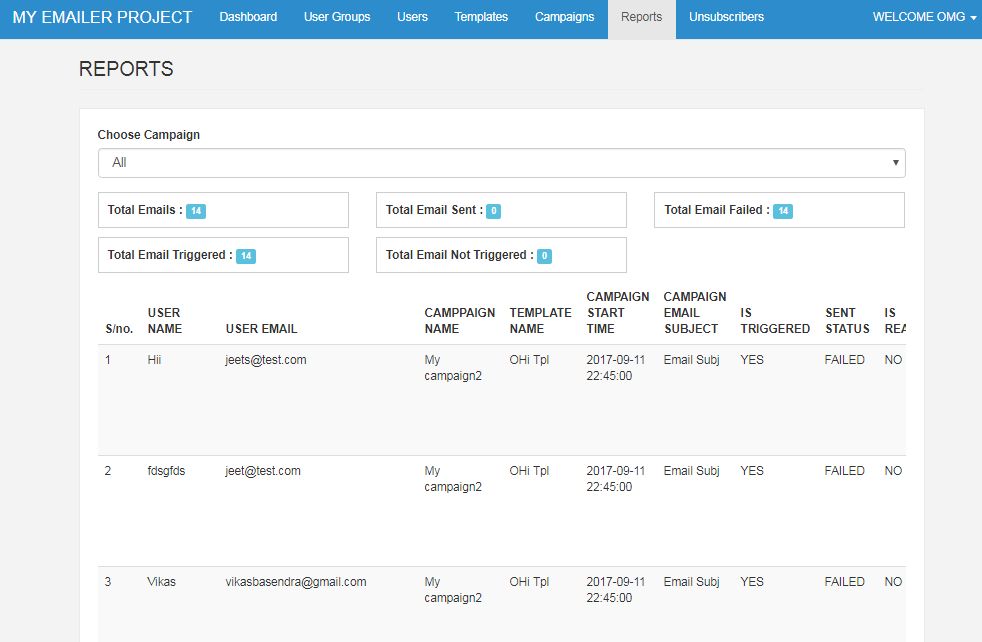Select the jeets@test.com email cell

(x=266, y=360)
